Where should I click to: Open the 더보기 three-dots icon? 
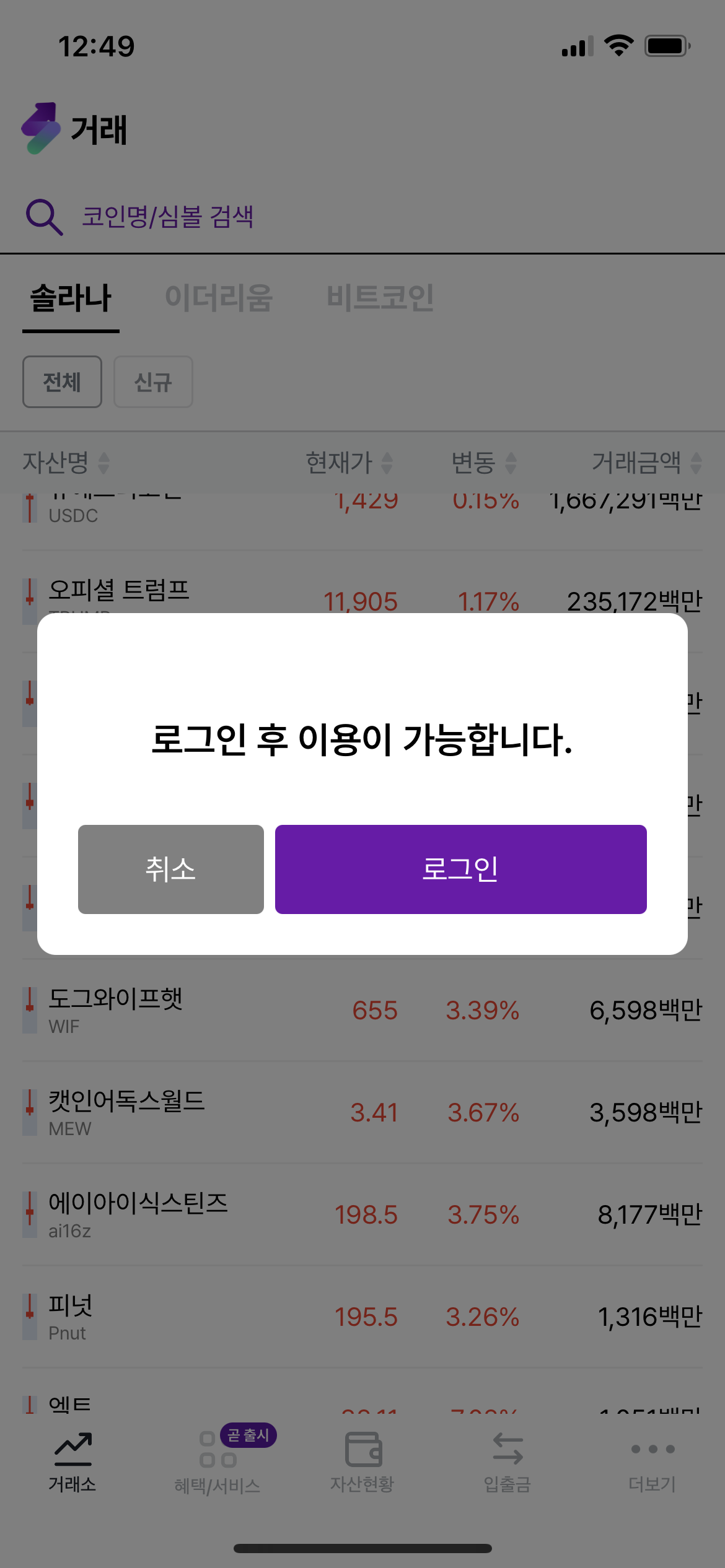(652, 1449)
